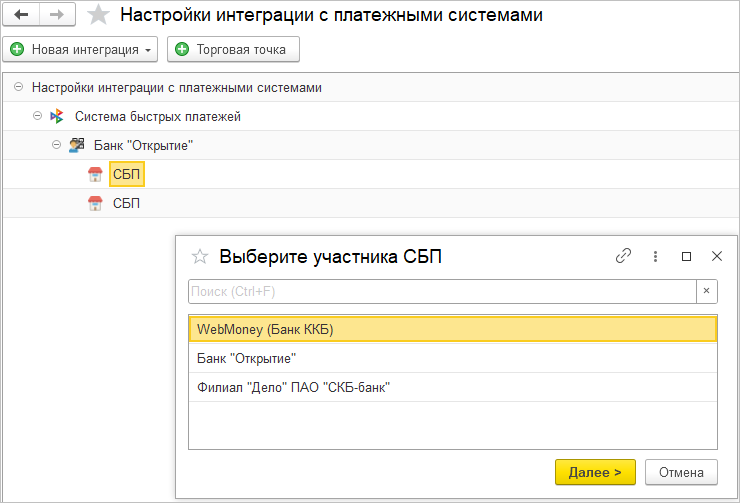This screenshot has height=503, width=740.
Task: Open the dialog's three-dot more menu
Action: point(655,256)
